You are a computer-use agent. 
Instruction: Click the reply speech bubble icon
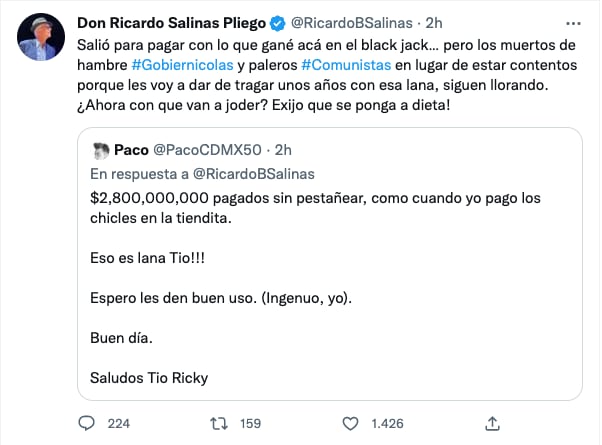click(86, 423)
